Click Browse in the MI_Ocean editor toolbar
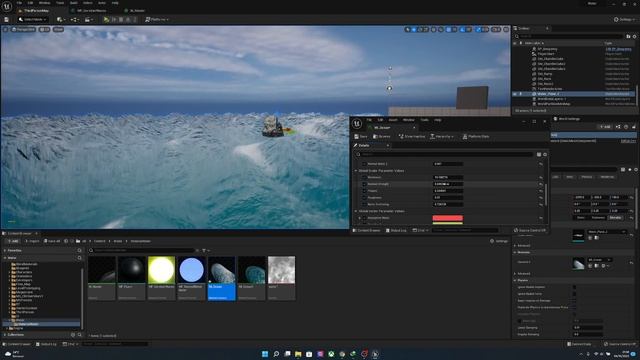Screen dimensions: 640x360 click(382, 136)
